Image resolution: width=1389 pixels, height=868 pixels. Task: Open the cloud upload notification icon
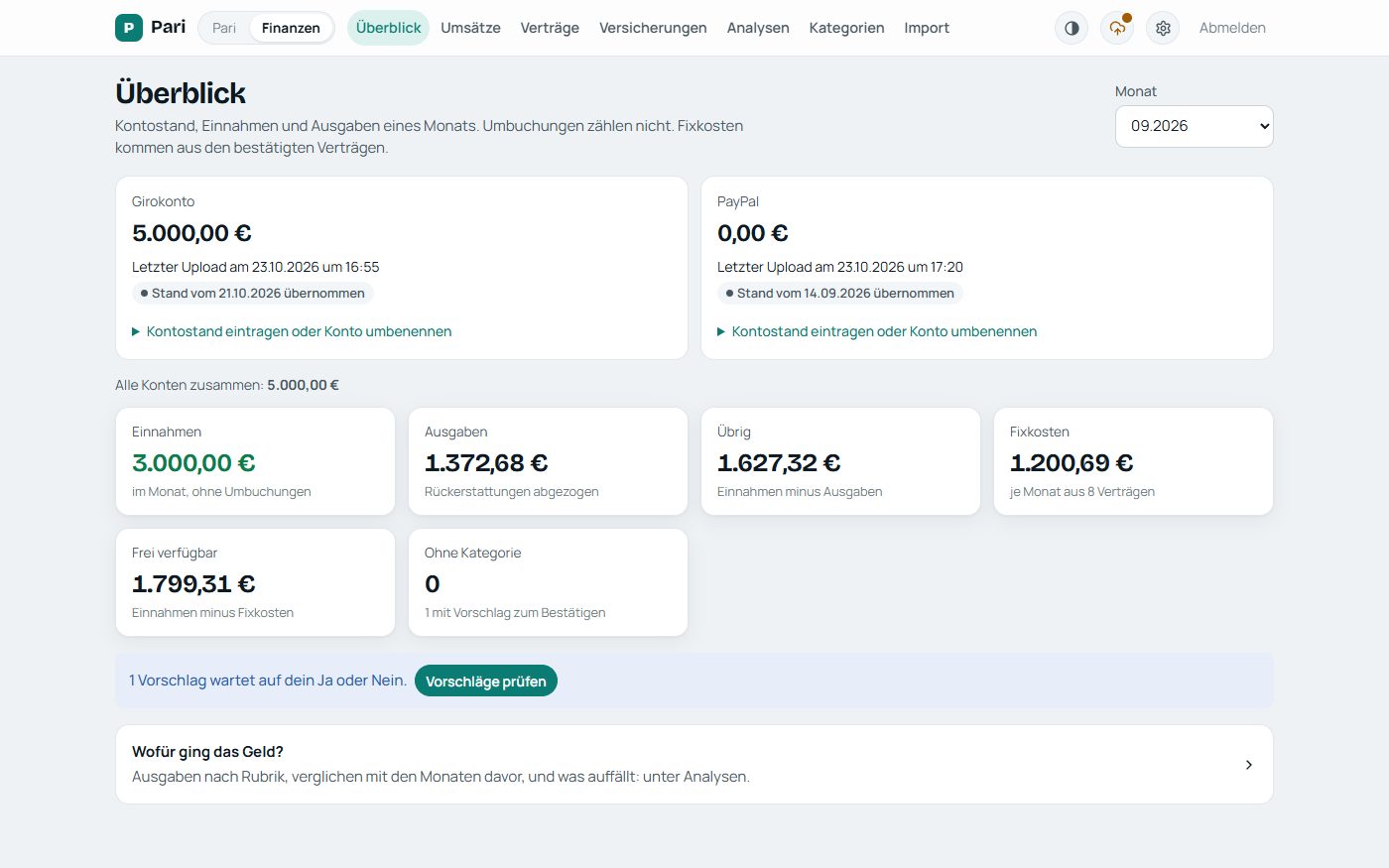1117,28
